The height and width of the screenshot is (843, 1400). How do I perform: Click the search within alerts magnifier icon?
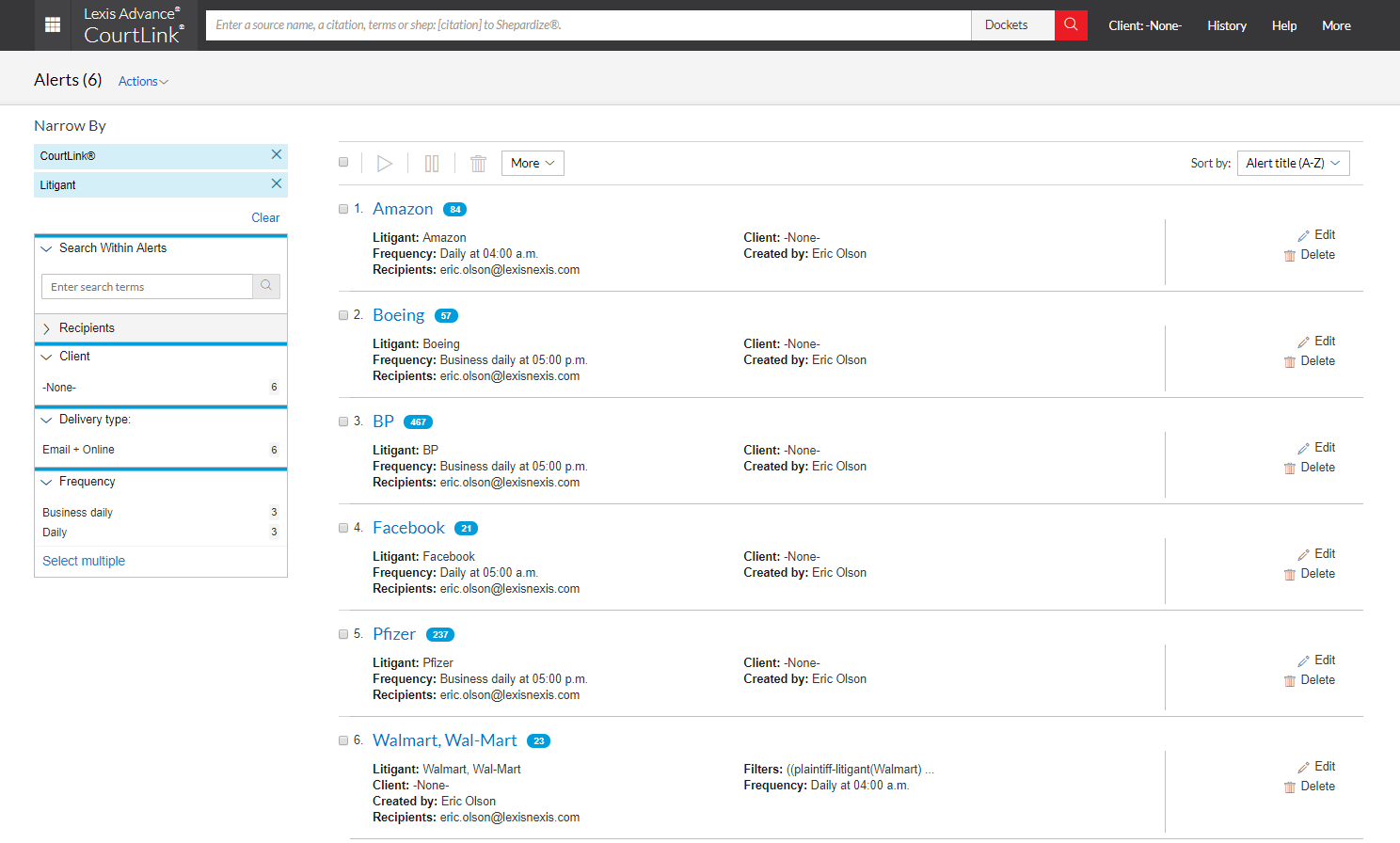click(x=266, y=286)
